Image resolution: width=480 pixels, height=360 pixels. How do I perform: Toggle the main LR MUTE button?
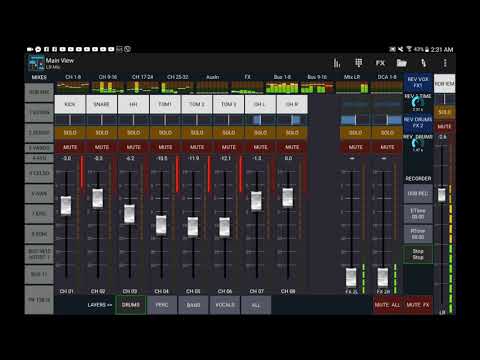click(444, 127)
